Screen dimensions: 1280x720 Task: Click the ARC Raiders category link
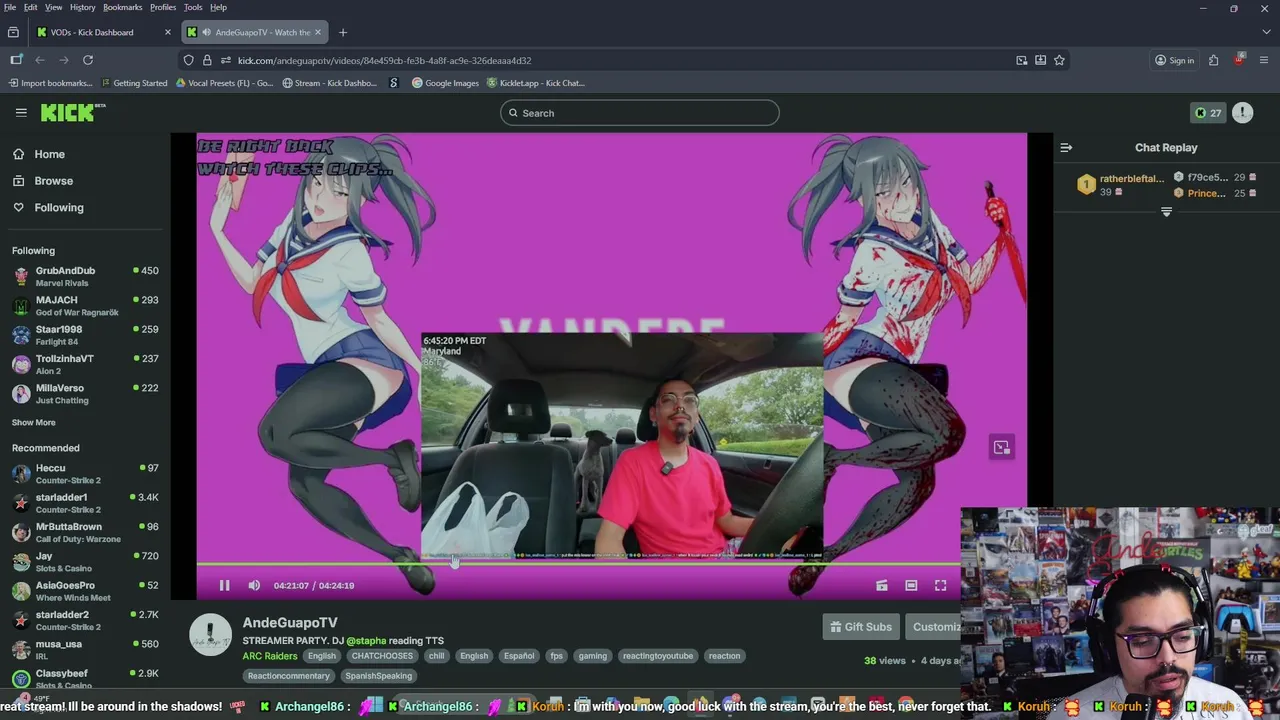tap(270, 656)
